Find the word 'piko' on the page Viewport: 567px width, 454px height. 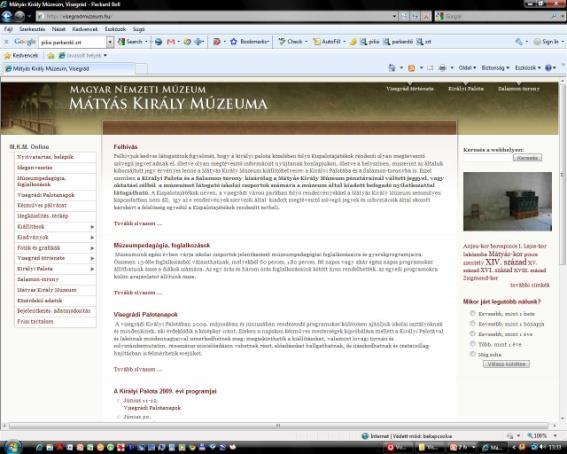pos(370,42)
